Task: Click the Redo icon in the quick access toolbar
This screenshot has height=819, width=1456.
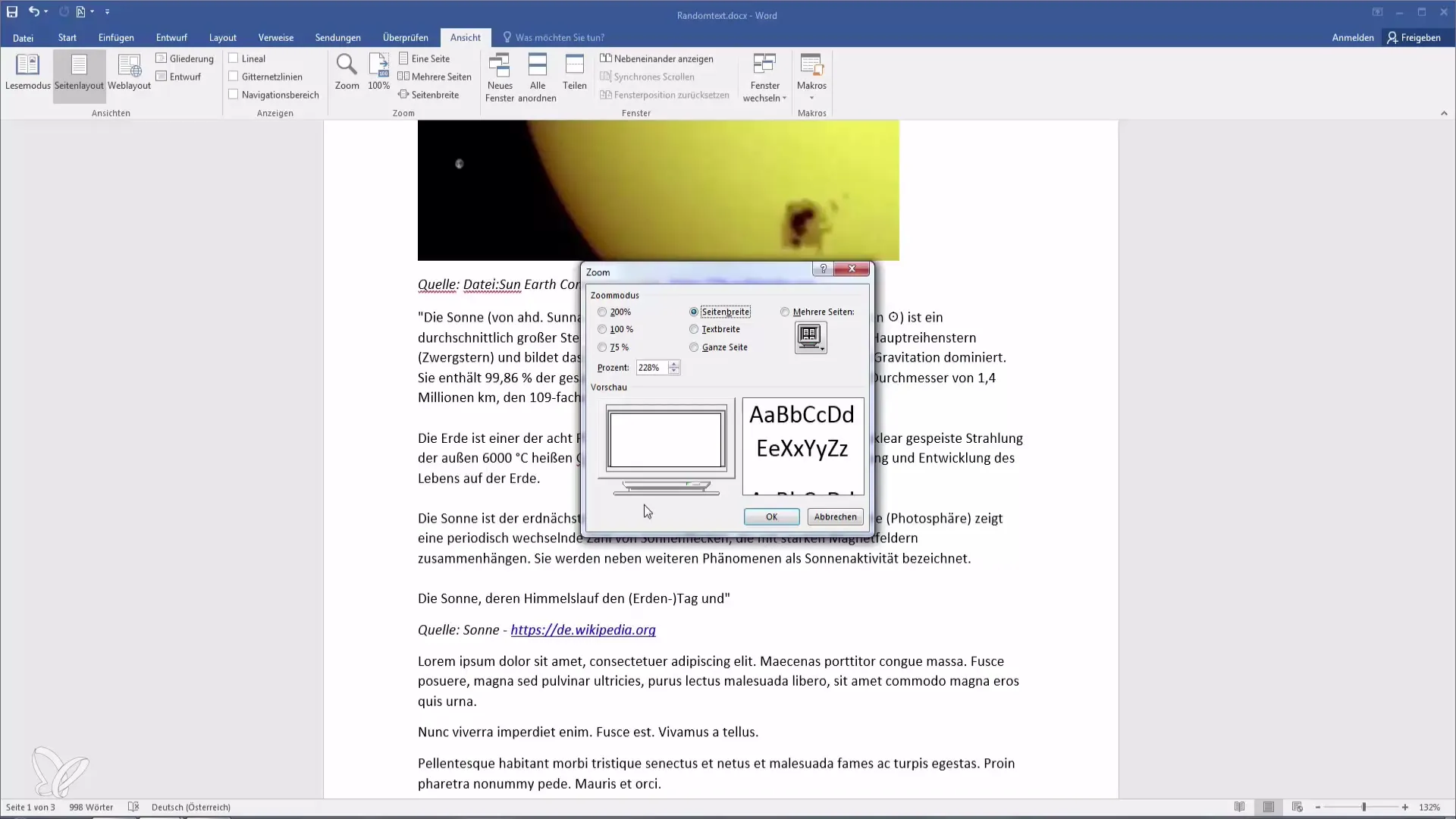Action: point(64,11)
